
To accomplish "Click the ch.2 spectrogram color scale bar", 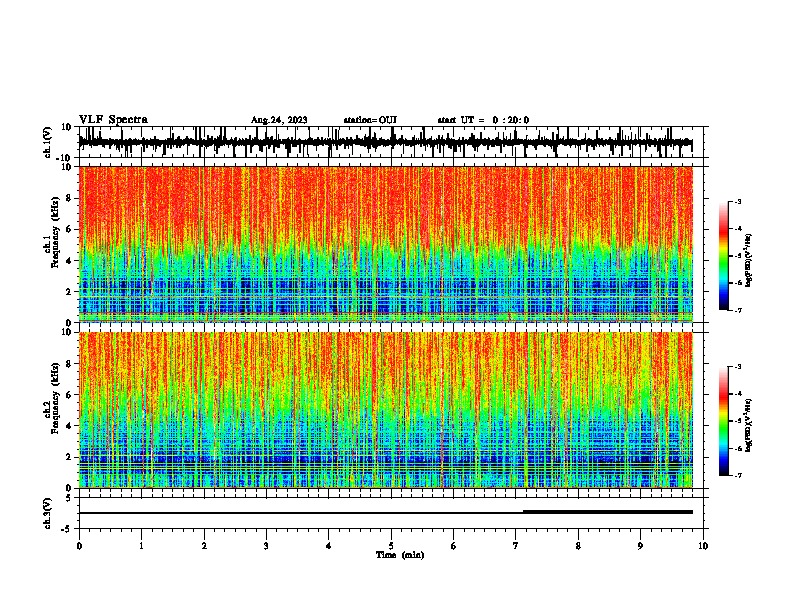I will click(x=723, y=421).
